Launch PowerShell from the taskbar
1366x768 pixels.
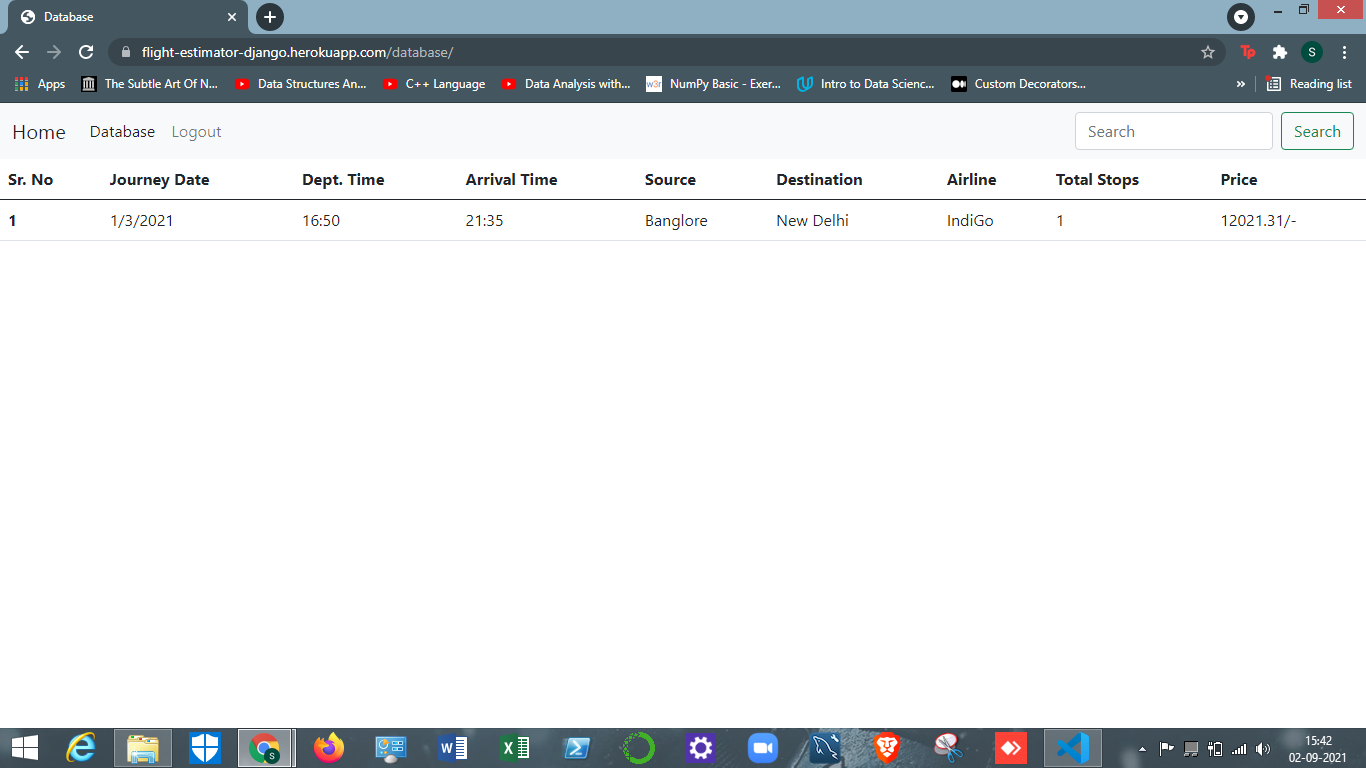coord(577,748)
